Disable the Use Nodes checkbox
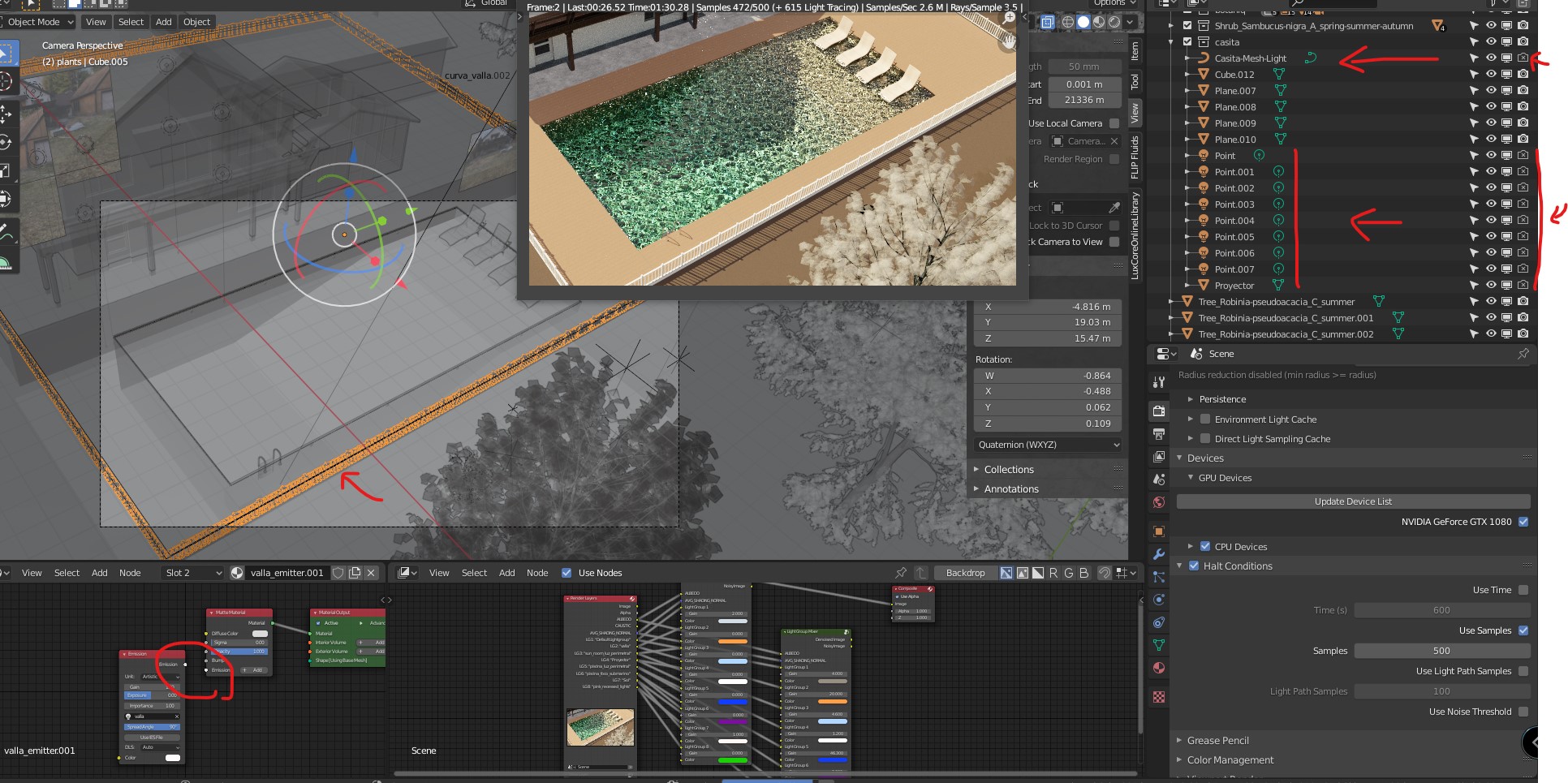 point(566,573)
